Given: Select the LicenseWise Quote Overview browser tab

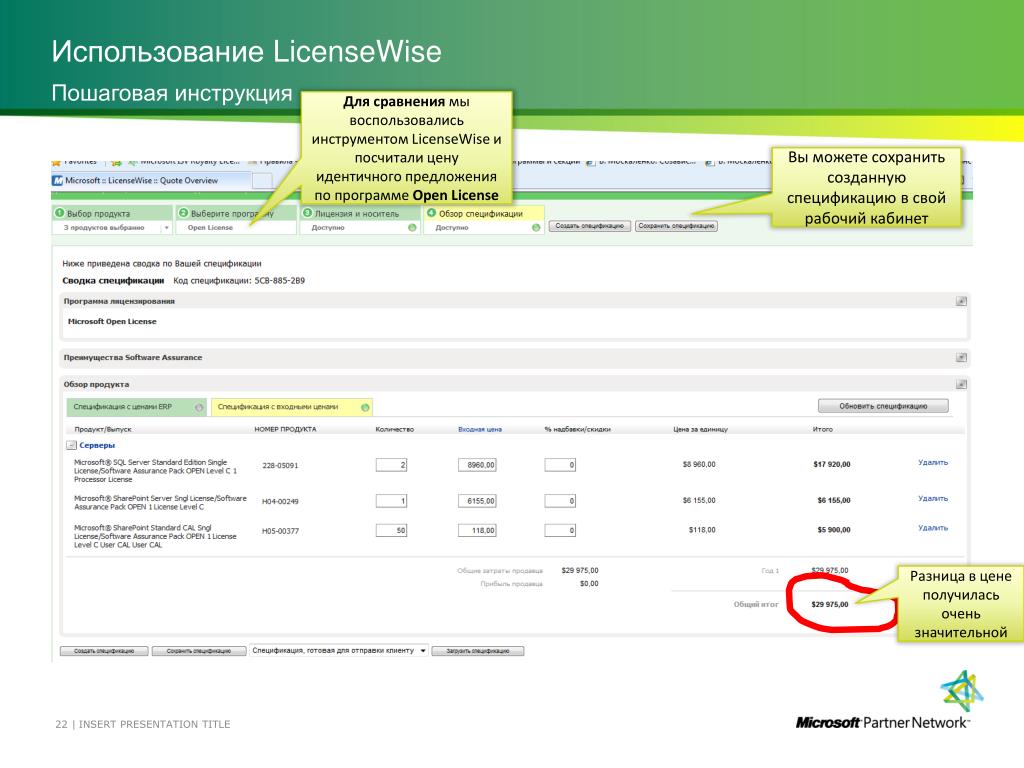Looking at the screenshot, I should pyautogui.click(x=151, y=181).
